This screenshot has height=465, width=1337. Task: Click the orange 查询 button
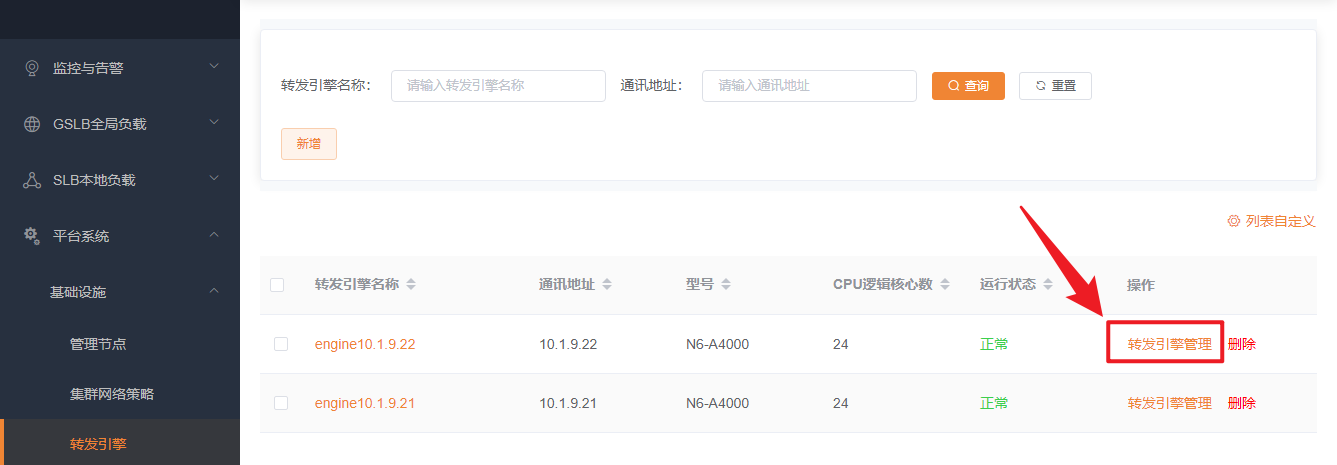coord(968,86)
